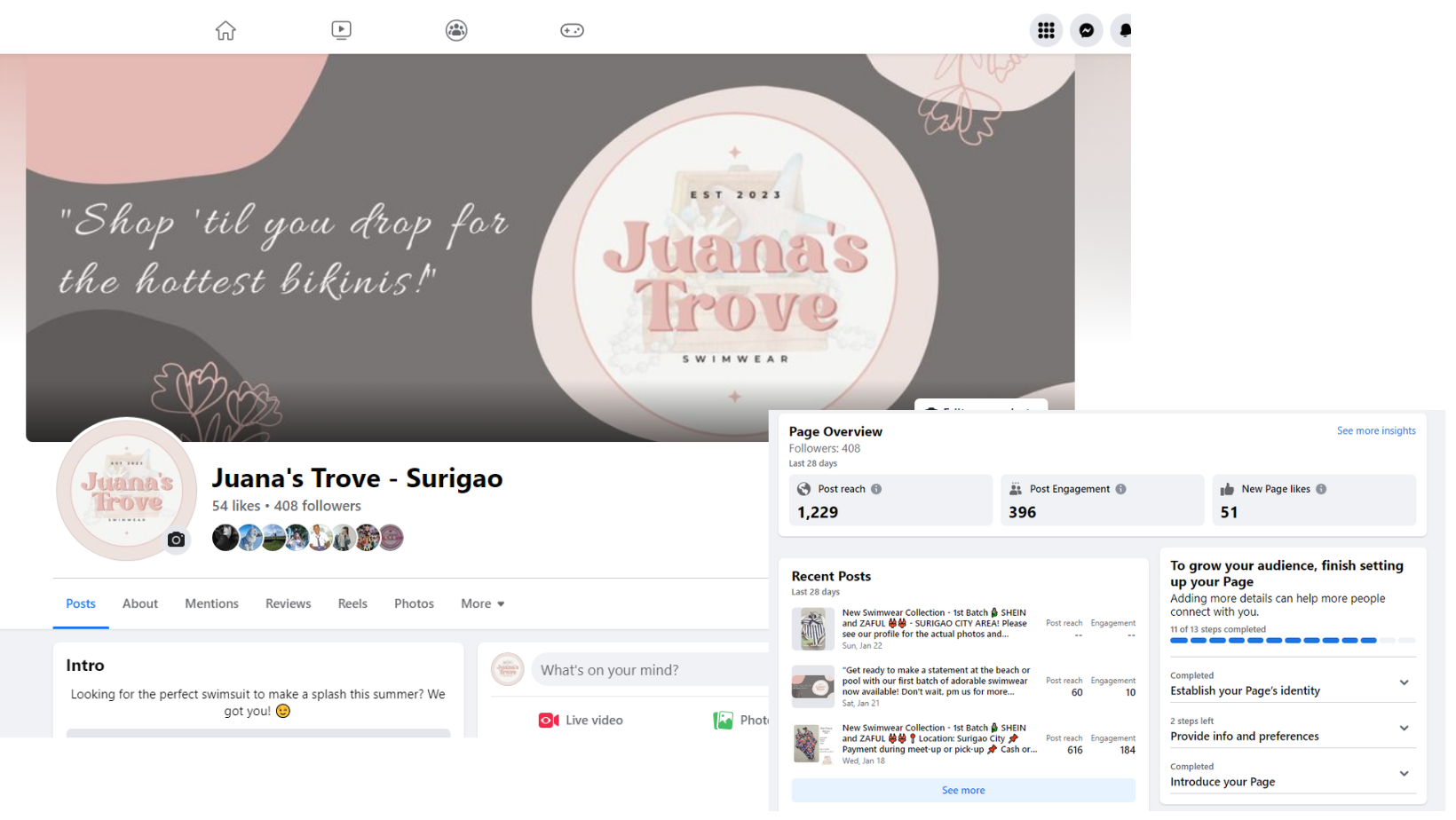Click engagement 184 for Jan 18 post
Screen dimensions: 1456x820
pos(1128,750)
